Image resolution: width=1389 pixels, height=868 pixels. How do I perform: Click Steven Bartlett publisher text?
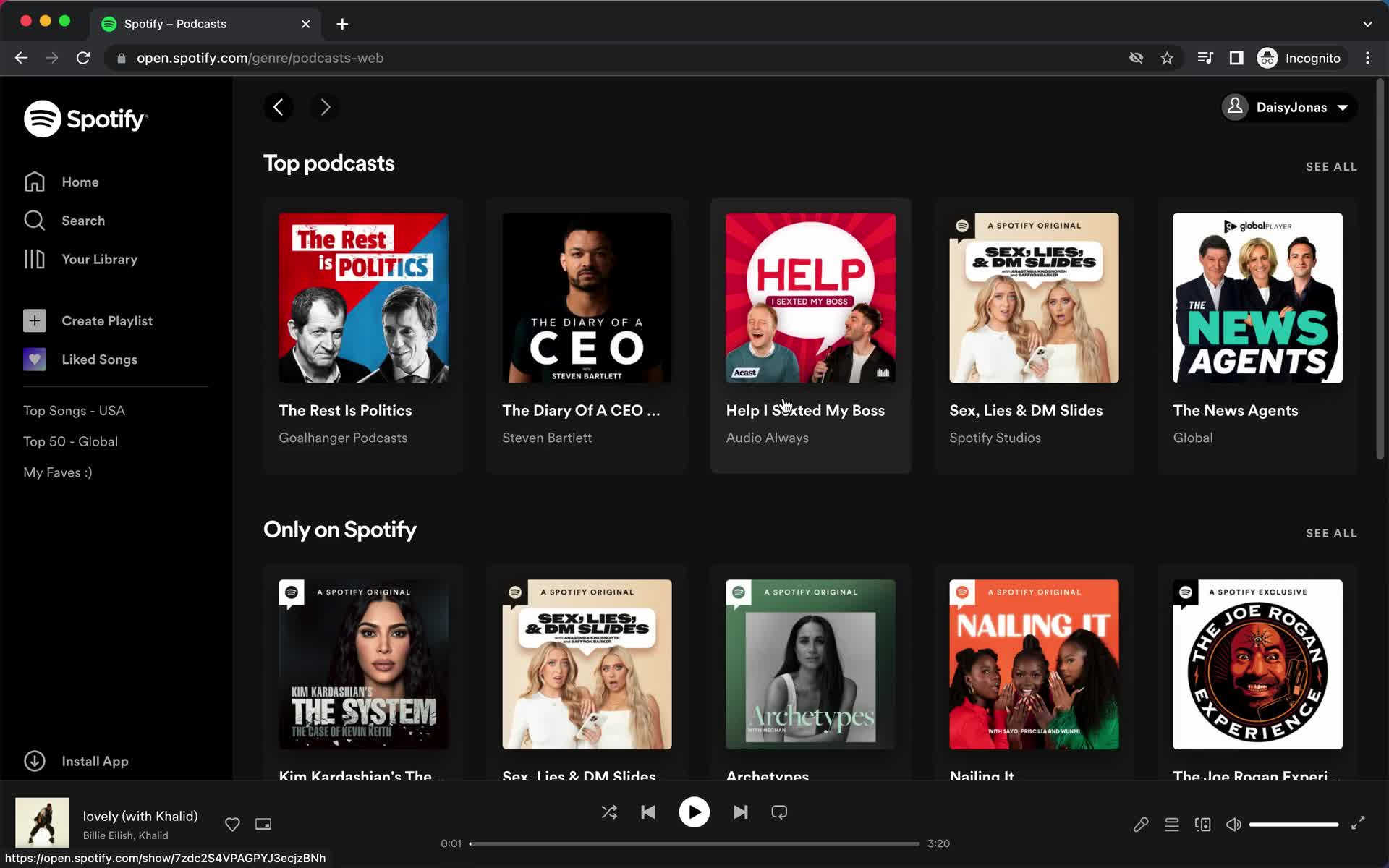point(547,438)
